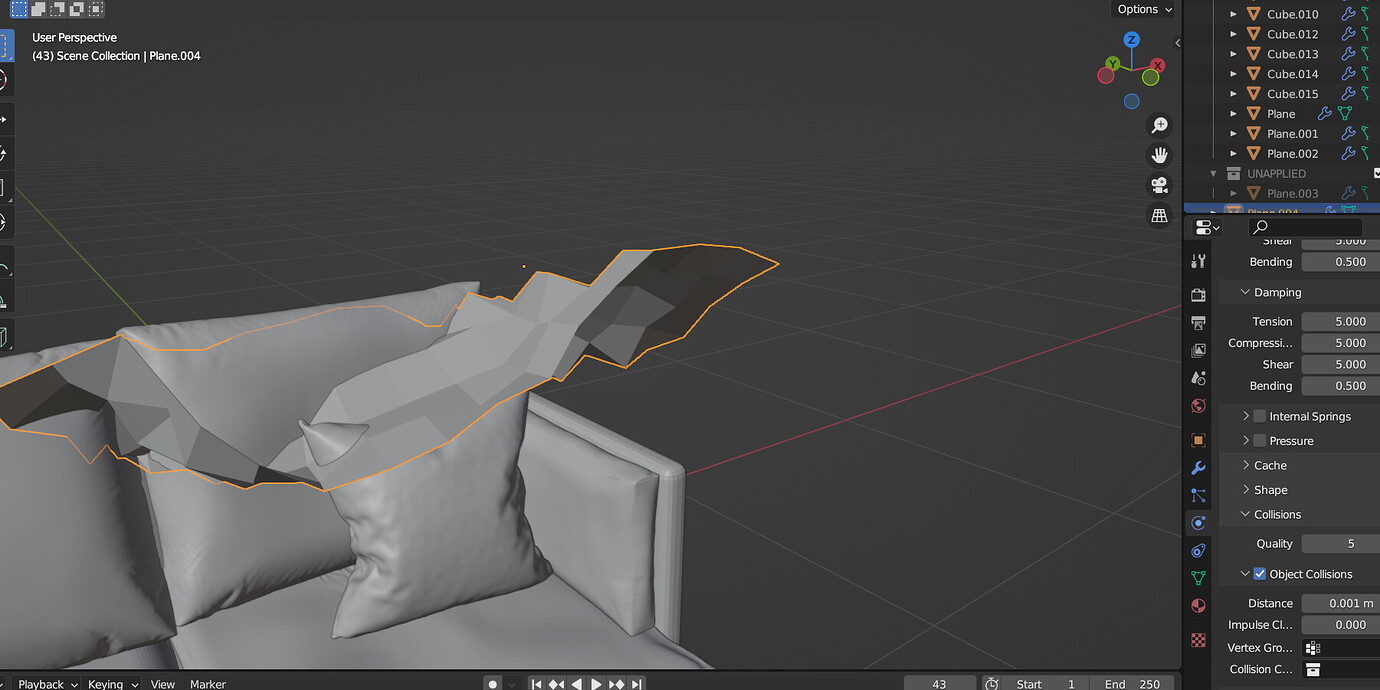Choose the Intersect selection mode icon
The width and height of the screenshot is (1380, 690).
[94, 9]
